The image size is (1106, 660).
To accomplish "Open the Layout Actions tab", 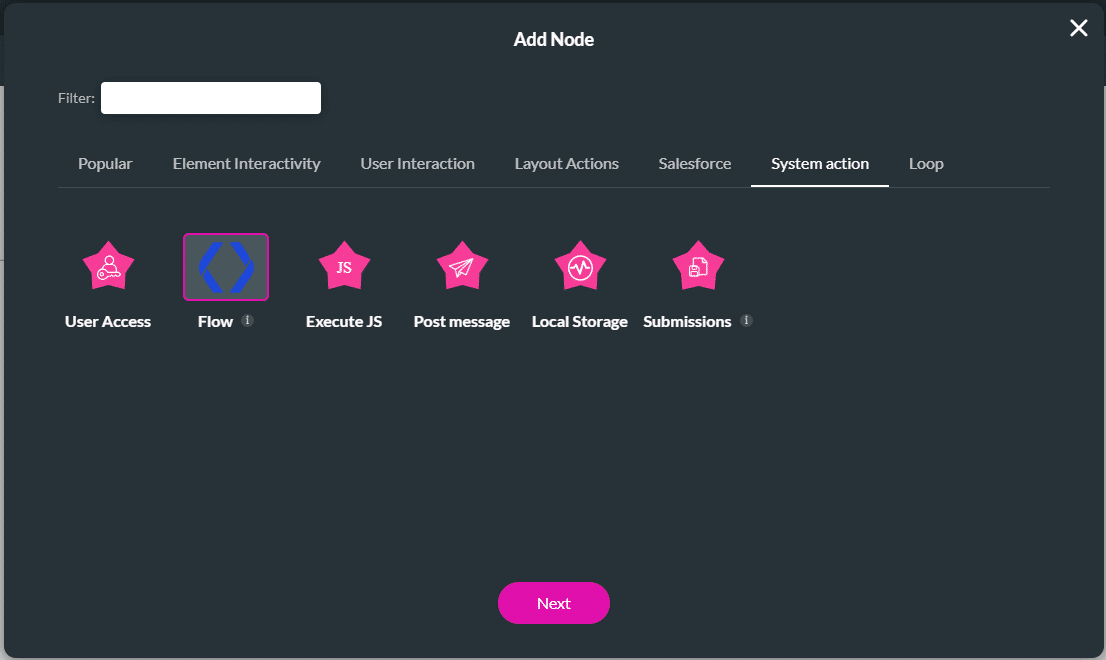I will click(x=566, y=163).
